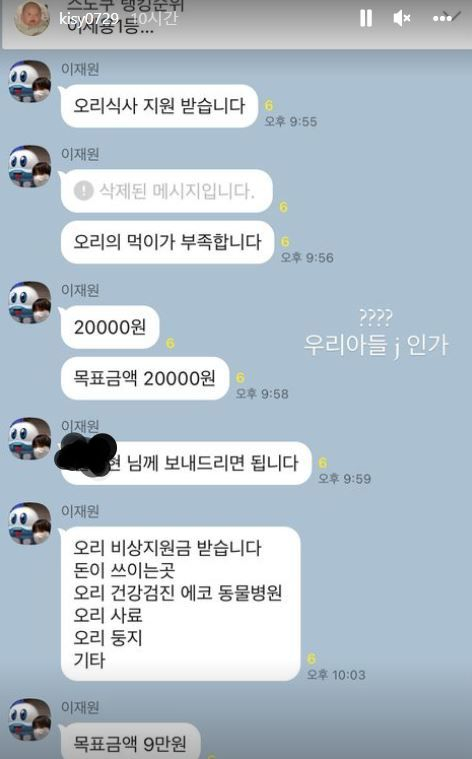This screenshot has width=472, height=759.
Task: Select the deleted message bubble 삭제된 메시지입니다
Action: click(167, 191)
